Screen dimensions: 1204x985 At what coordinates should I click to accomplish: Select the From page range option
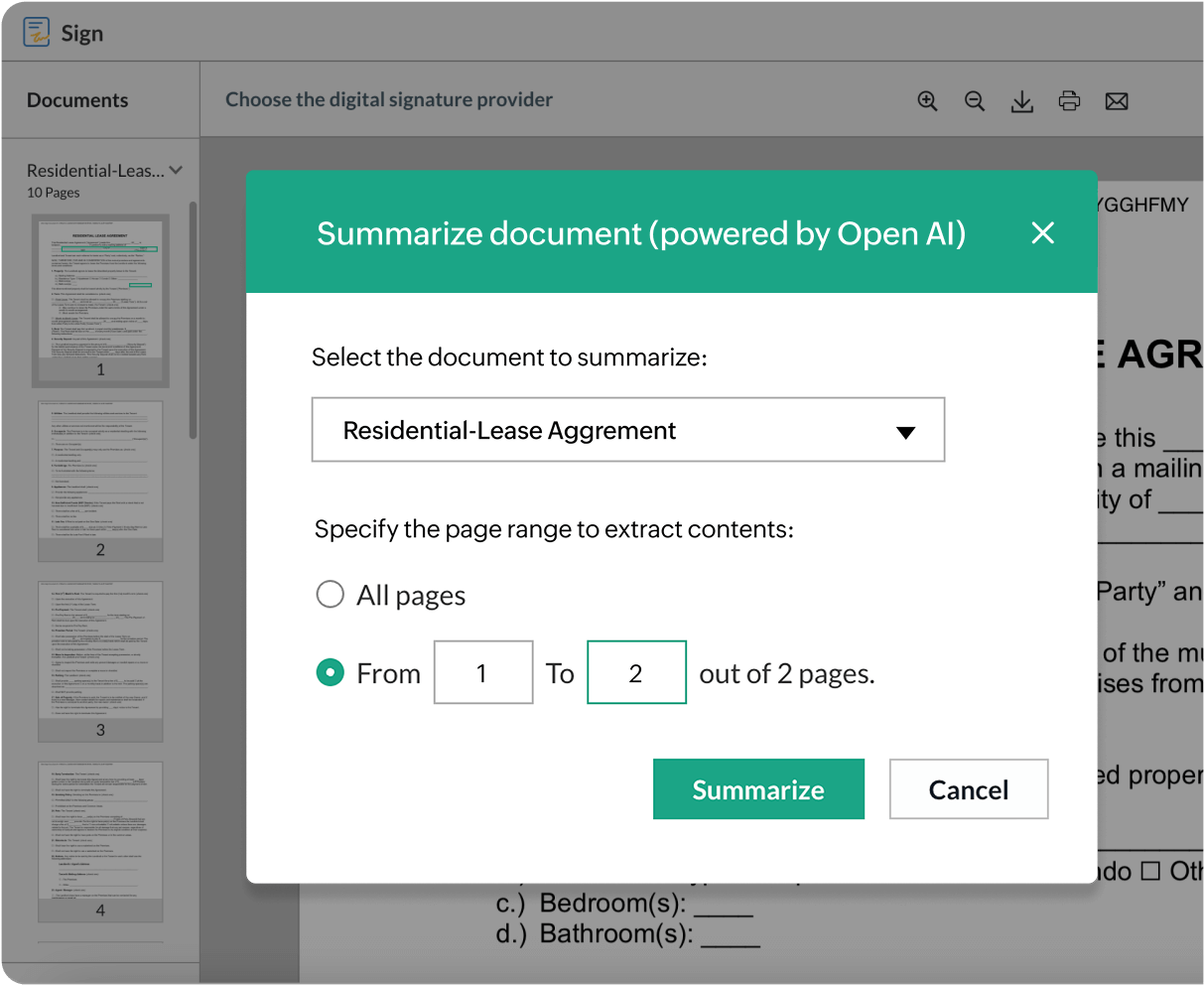tap(330, 673)
